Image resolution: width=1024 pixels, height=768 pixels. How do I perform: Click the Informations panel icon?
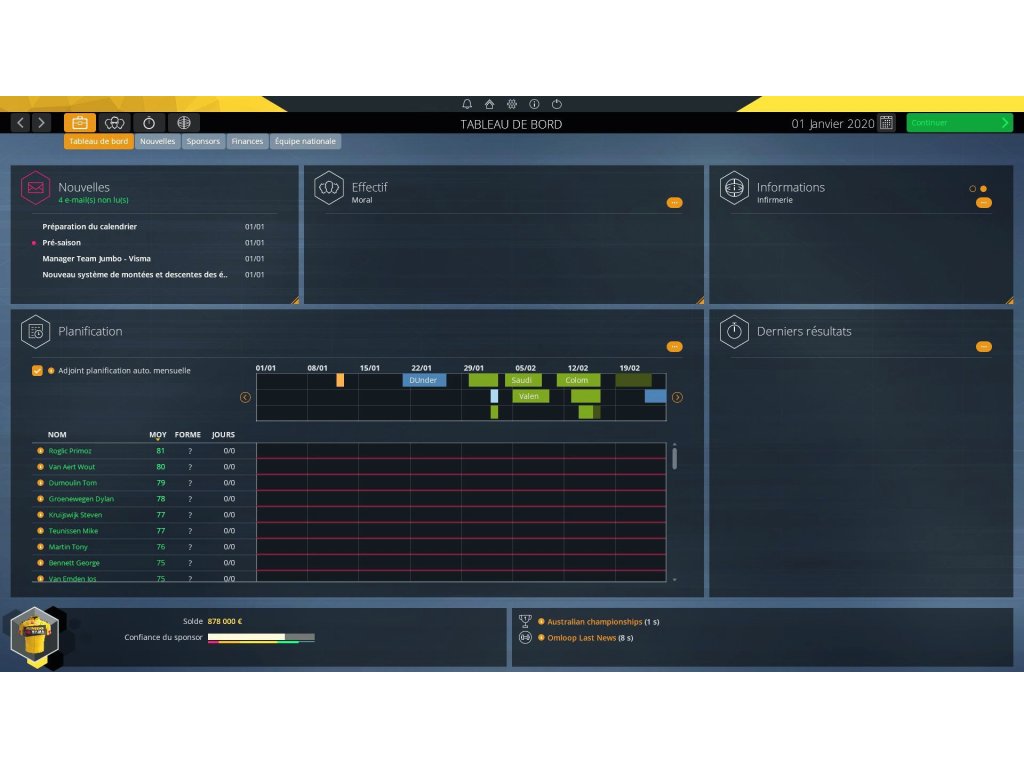(734, 188)
